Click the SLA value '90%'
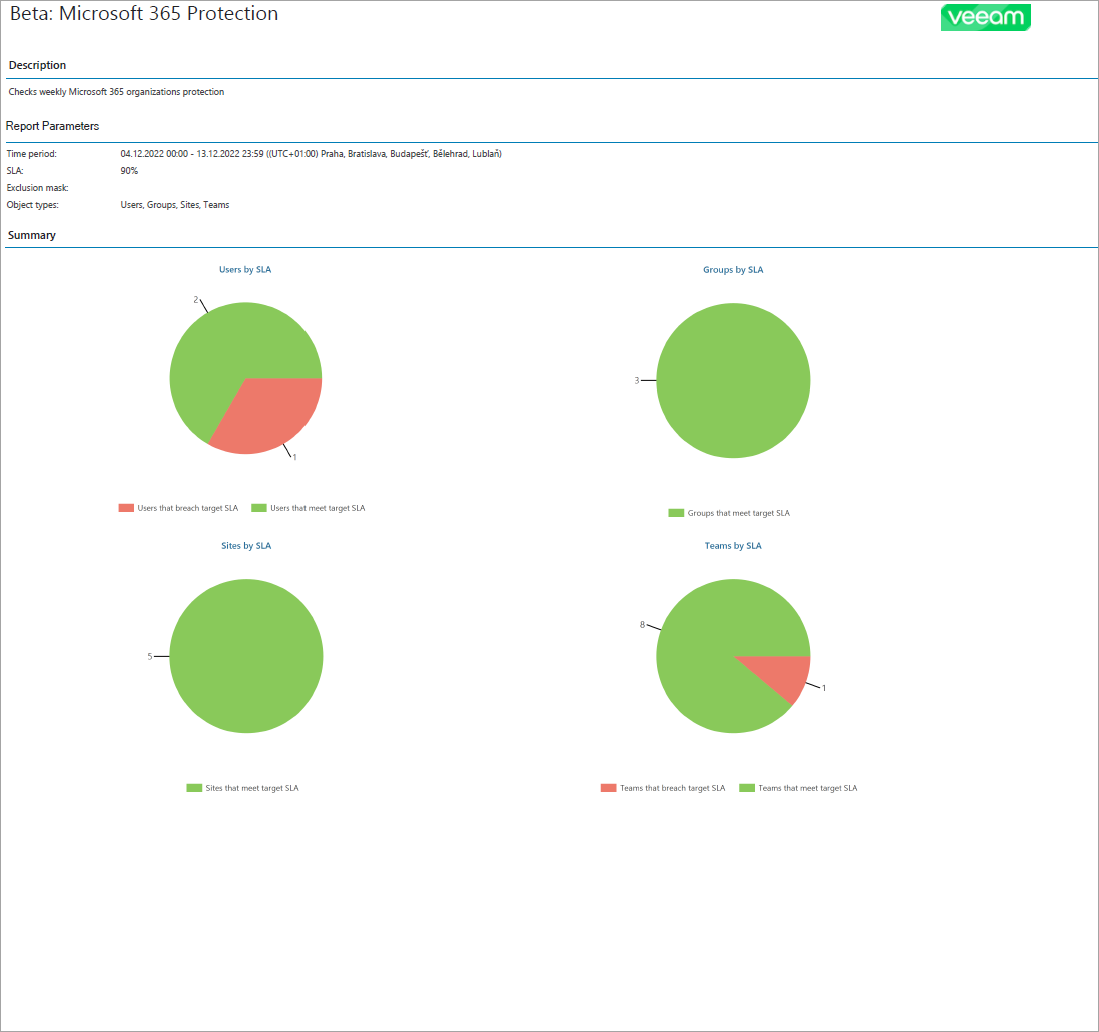The width and height of the screenshot is (1099, 1032). [x=129, y=170]
